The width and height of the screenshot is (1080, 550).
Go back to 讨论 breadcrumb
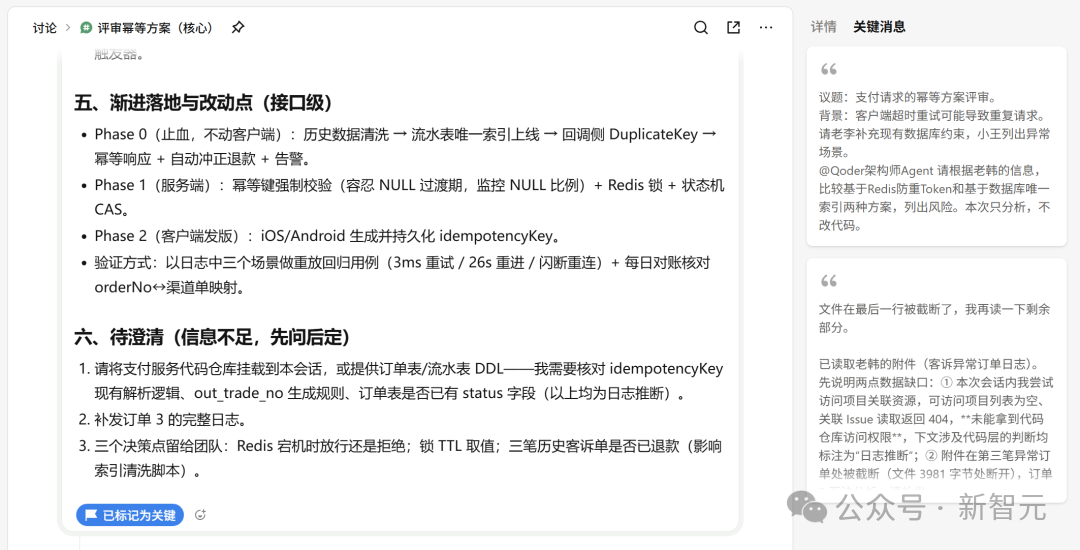(x=45, y=28)
